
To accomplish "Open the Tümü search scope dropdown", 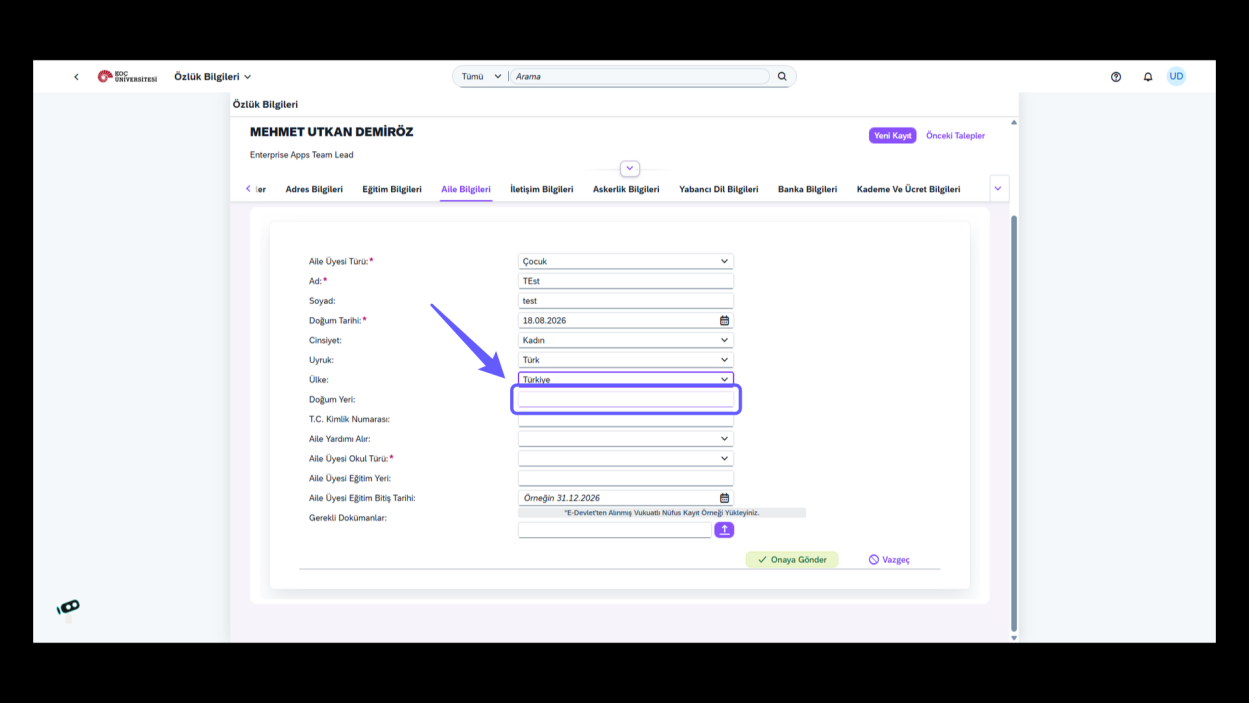I will [x=482, y=76].
